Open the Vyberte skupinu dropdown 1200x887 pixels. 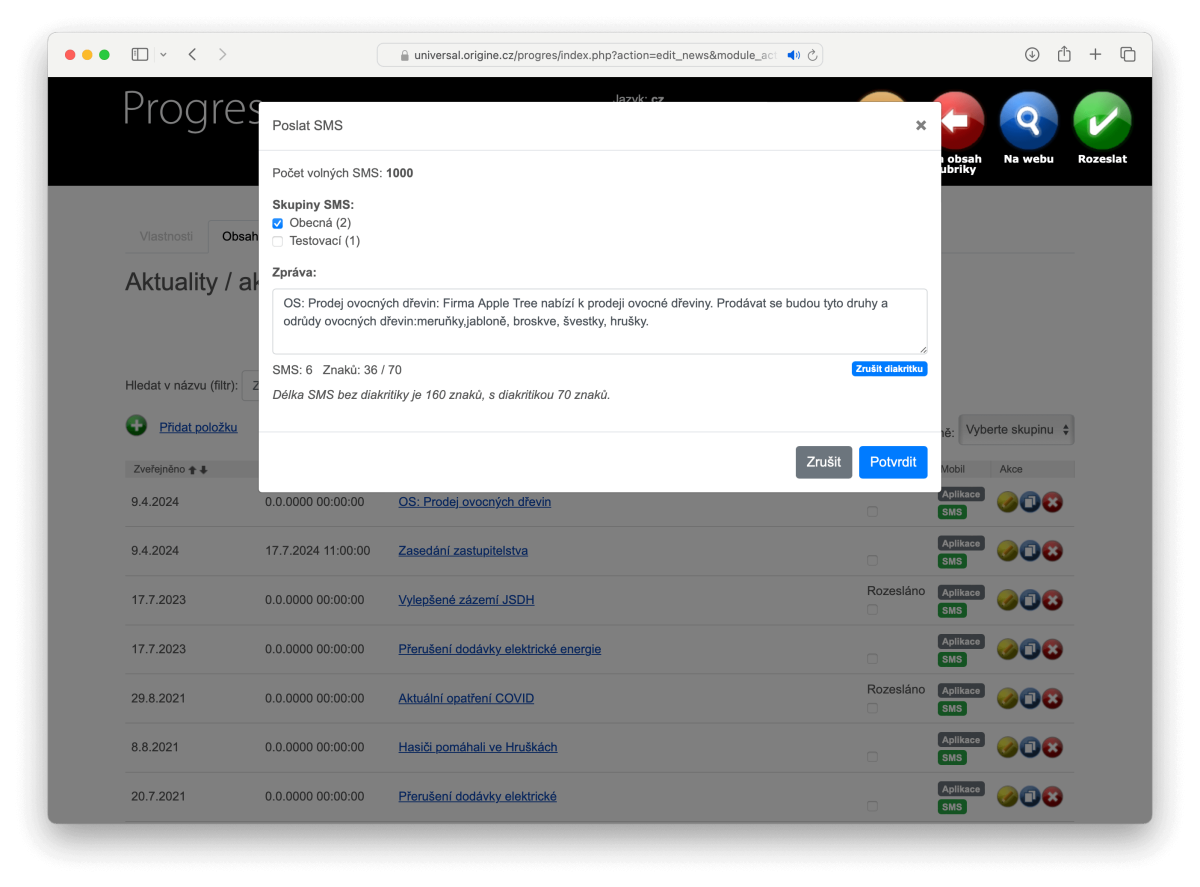point(1016,429)
